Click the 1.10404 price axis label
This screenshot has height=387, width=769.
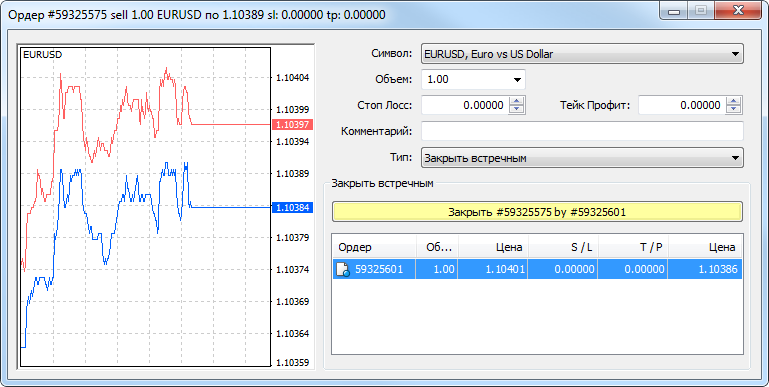coord(293,77)
